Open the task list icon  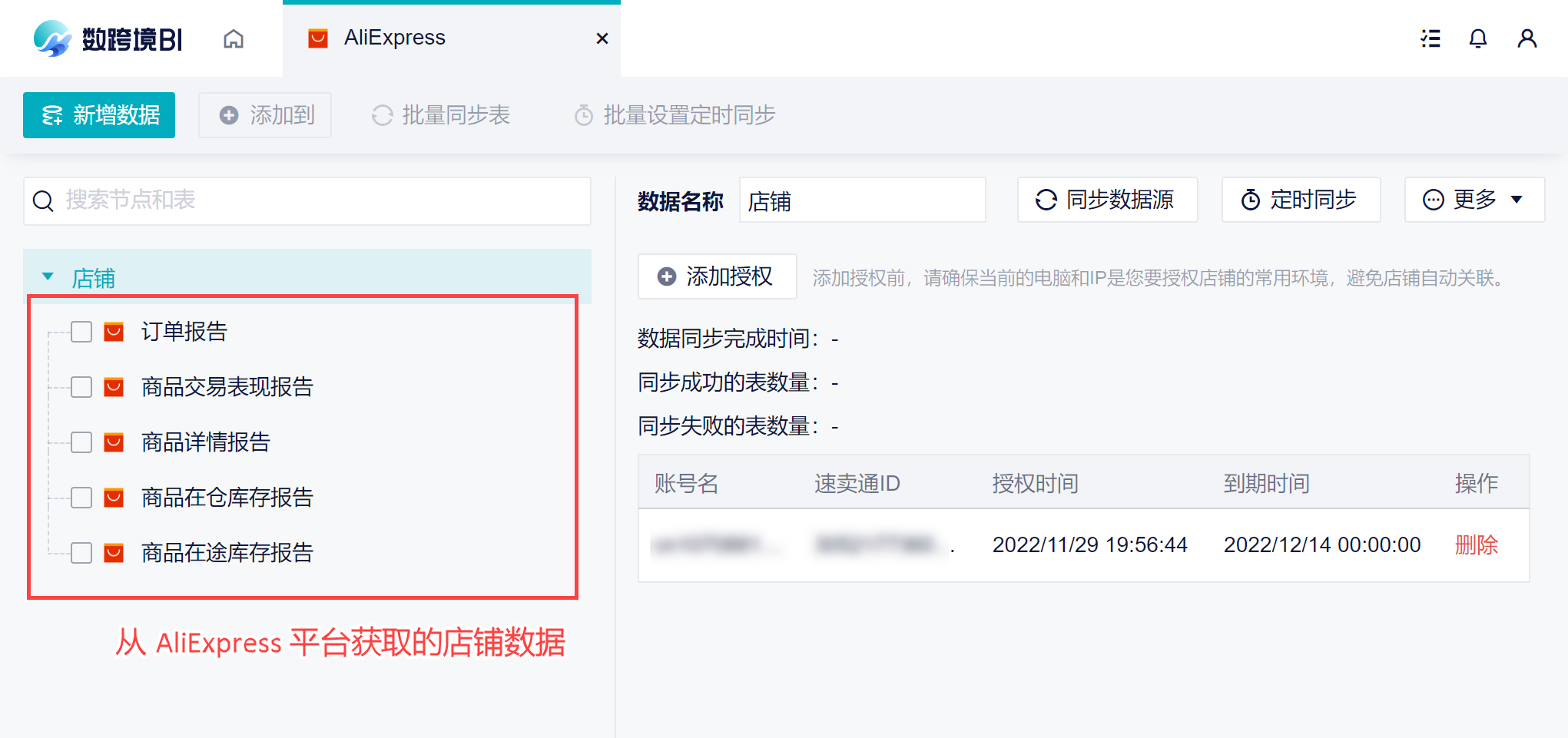click(x=1430, y=38)
